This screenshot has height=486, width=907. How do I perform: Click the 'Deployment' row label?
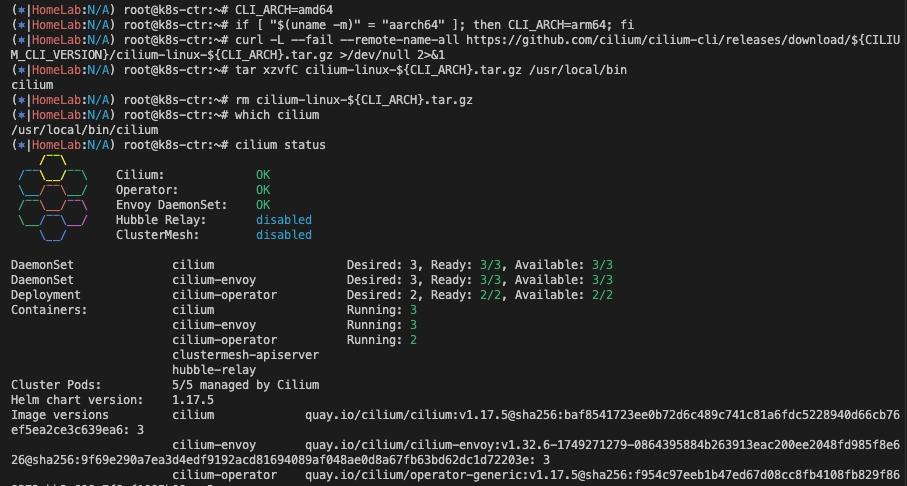(46, 295)
